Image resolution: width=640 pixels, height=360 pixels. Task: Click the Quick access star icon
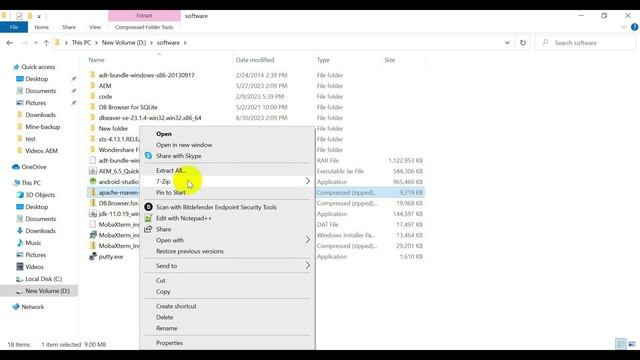[16, 67]
